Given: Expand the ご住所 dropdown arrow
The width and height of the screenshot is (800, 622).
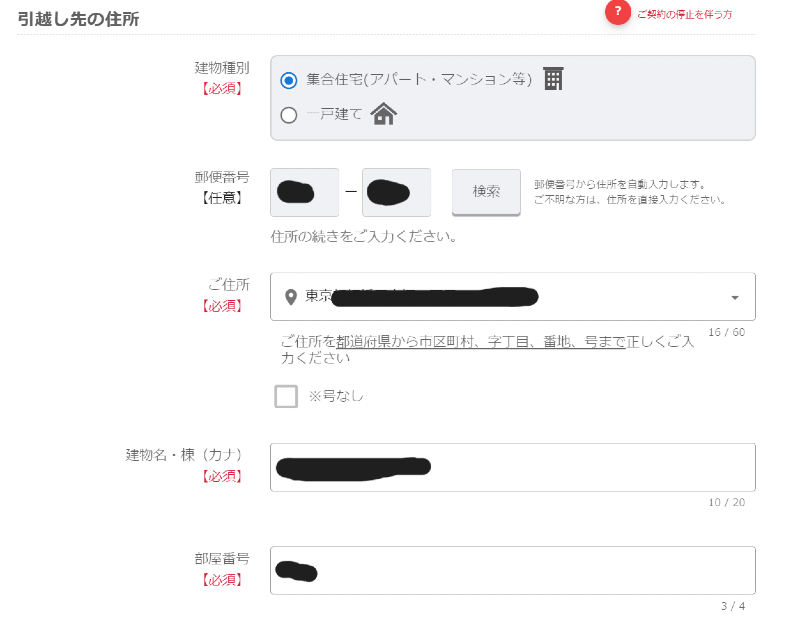Looking at the screenshot, I should (x=735, y=297).
